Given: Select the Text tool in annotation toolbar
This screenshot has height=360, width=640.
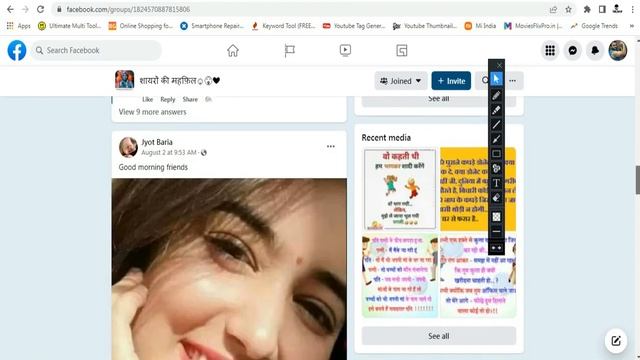Looking at the screenshot, I should 496,183.
